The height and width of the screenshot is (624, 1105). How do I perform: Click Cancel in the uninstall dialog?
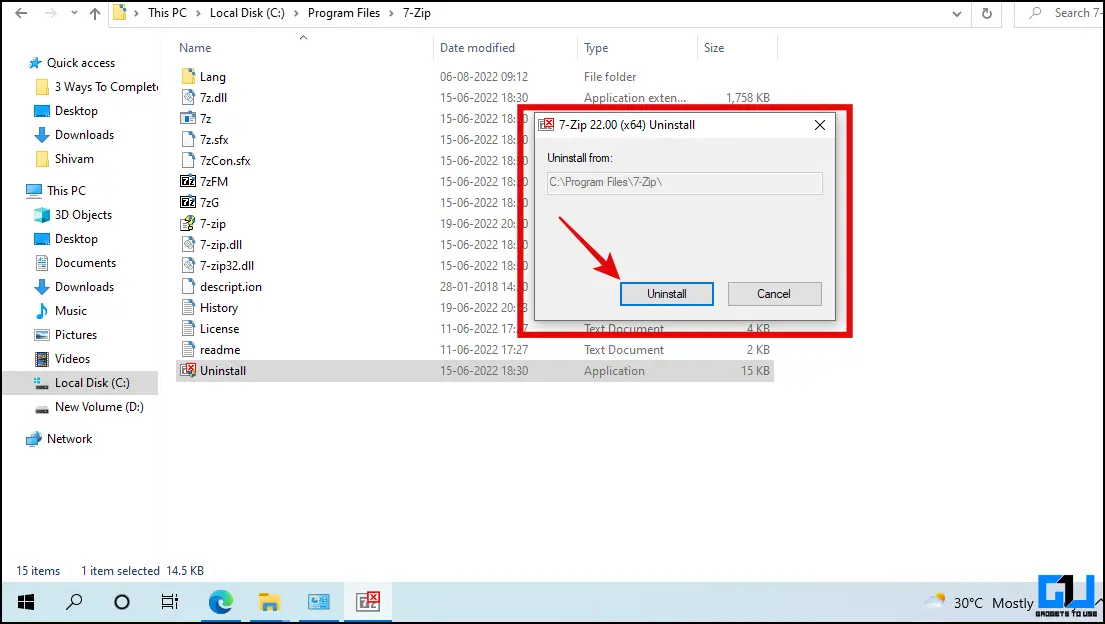coord(774,293)
